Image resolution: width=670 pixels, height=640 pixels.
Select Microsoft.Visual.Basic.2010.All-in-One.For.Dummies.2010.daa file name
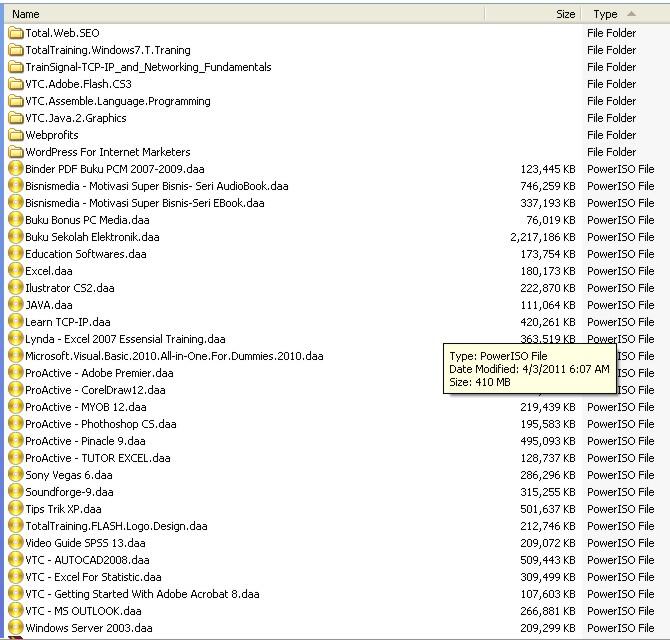(x=174, y=356)
